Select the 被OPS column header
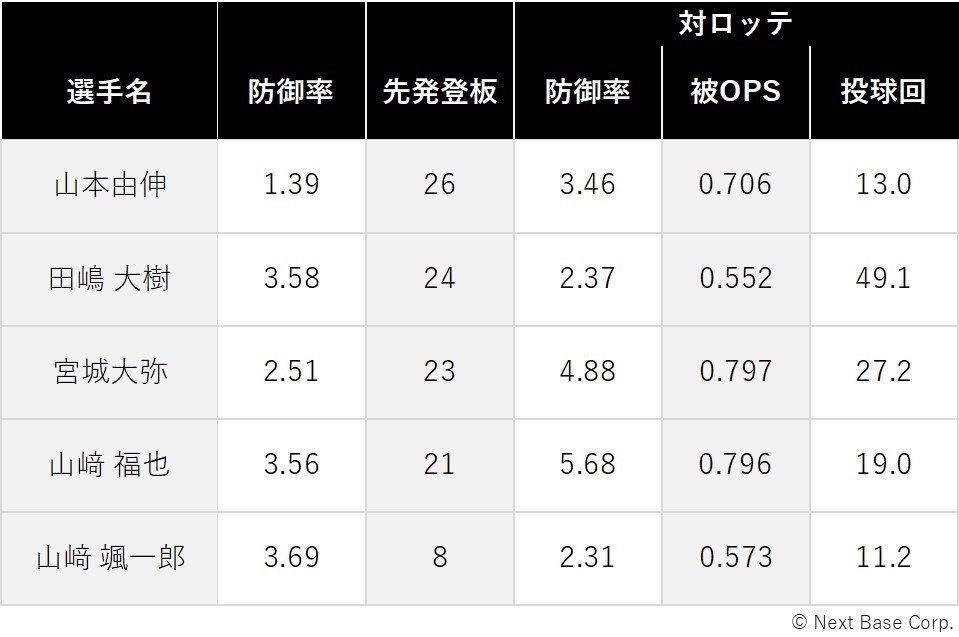Viewport: 959px width, 637px height. (x=736, y=92)
